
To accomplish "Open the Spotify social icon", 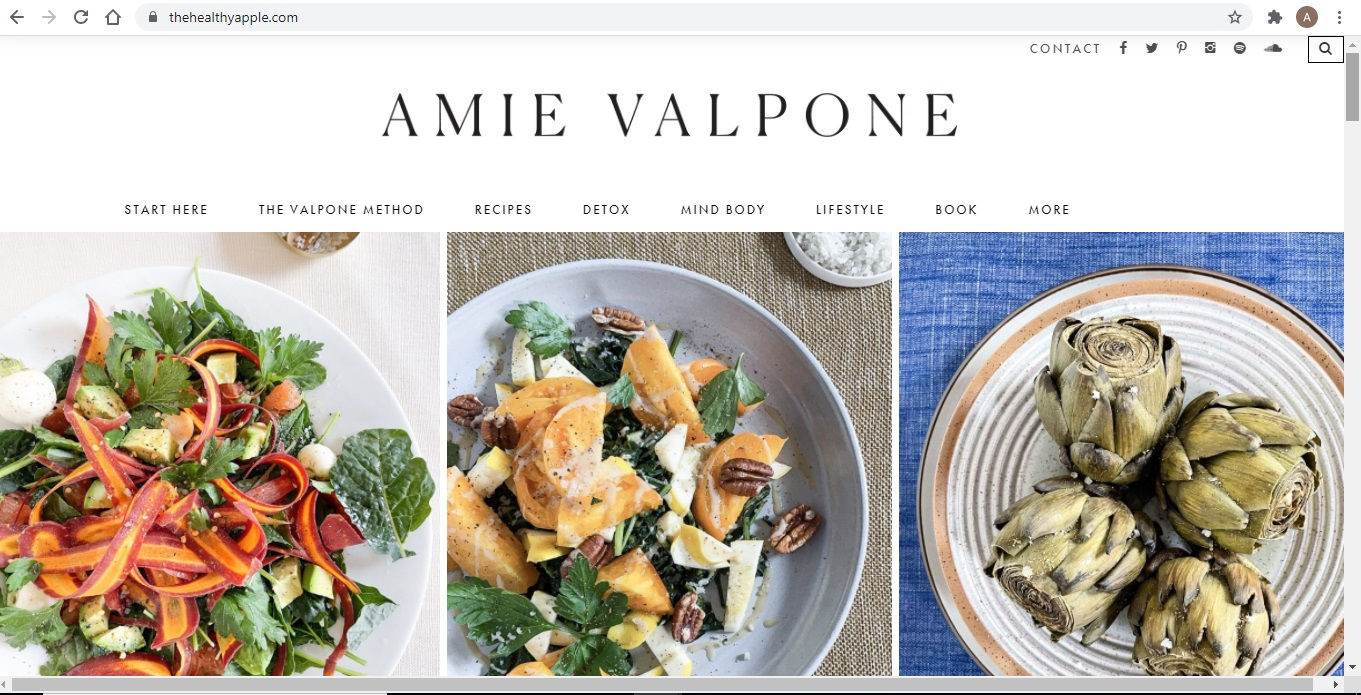I will point(1240,48).
